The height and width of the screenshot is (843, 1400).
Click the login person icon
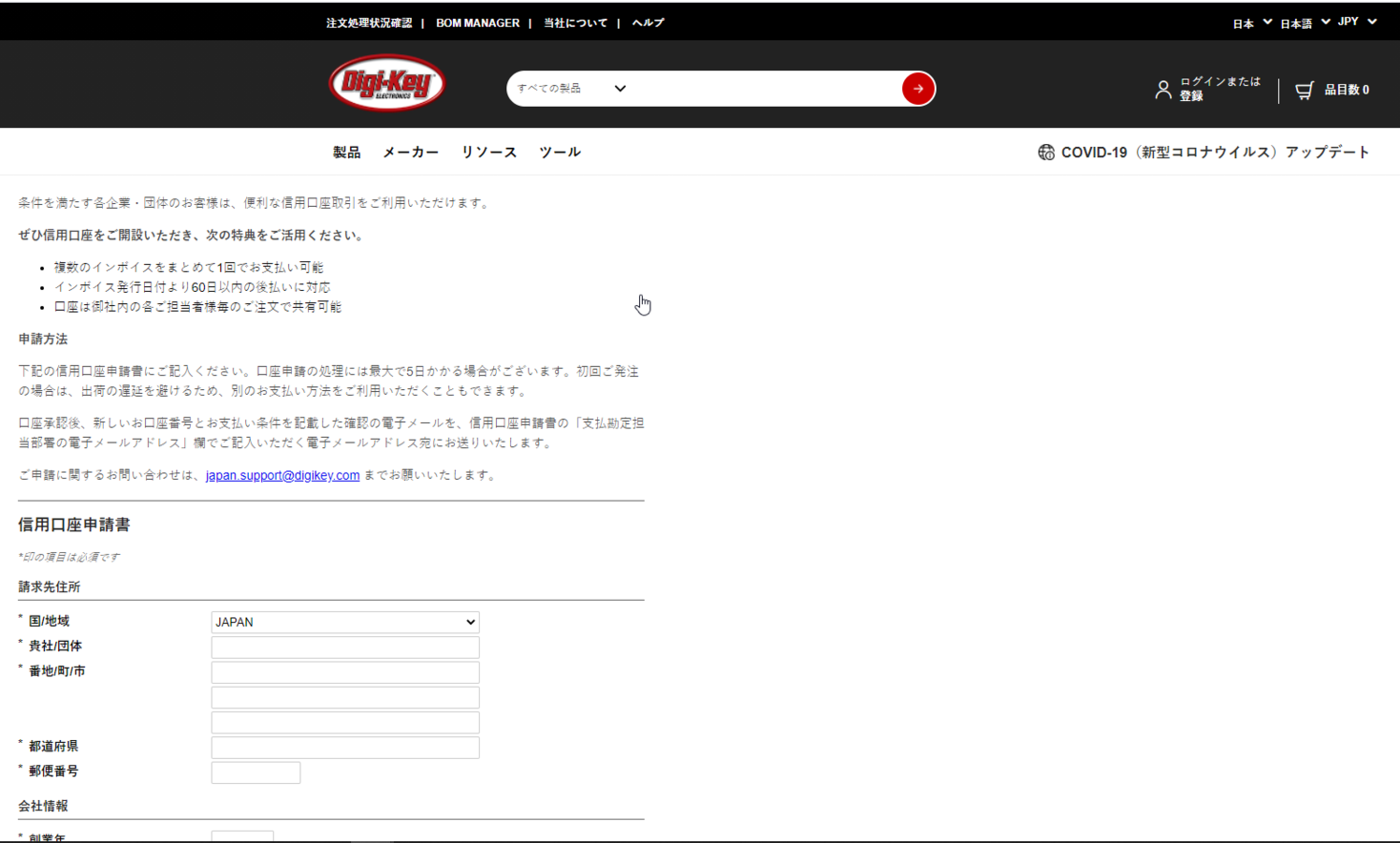[1163, 89]
